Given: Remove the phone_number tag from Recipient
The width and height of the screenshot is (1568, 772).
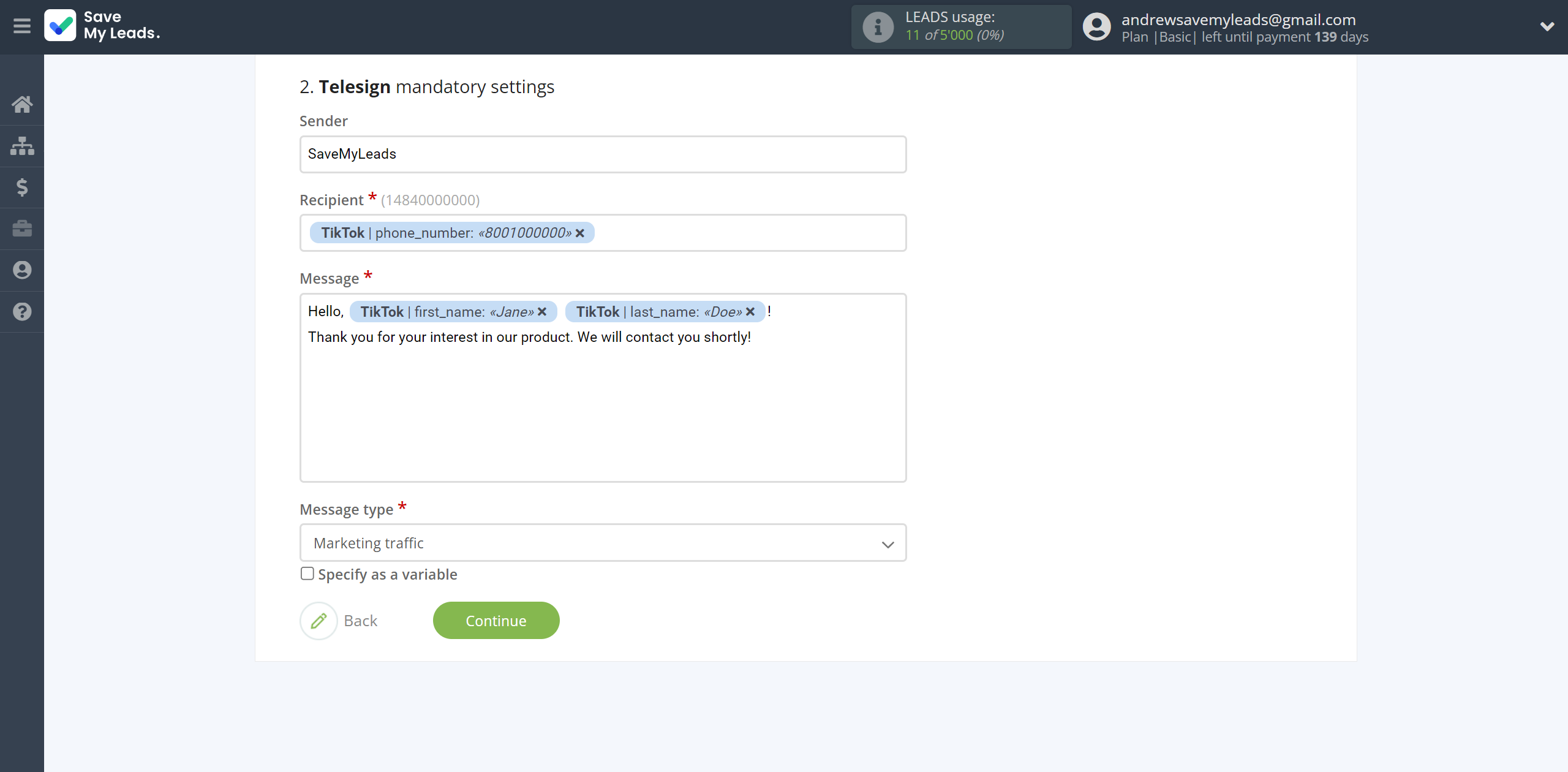Looking at the screenshot, I should [580, 233].
